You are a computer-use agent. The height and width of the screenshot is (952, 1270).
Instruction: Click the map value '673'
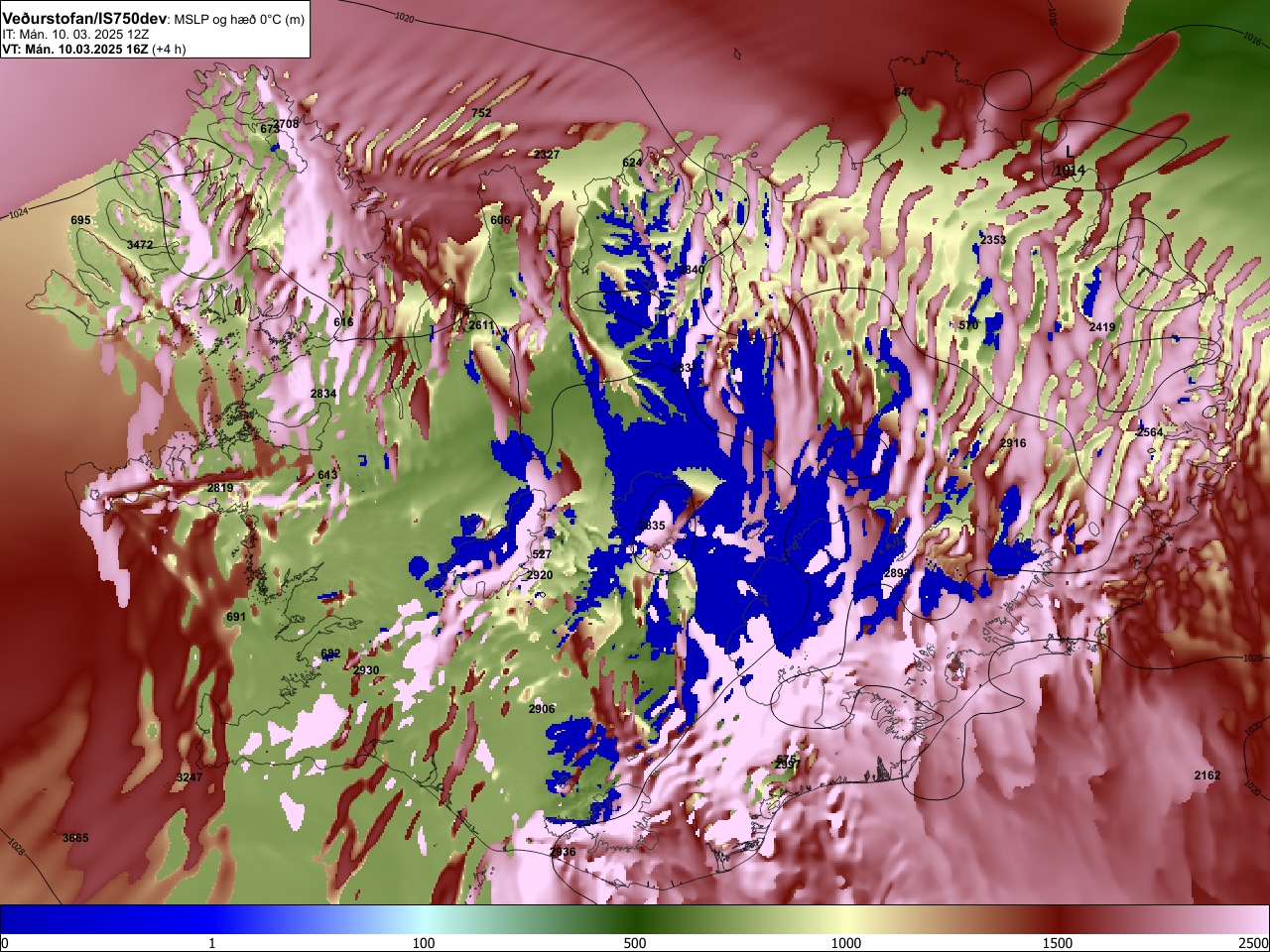coord(270,129)
